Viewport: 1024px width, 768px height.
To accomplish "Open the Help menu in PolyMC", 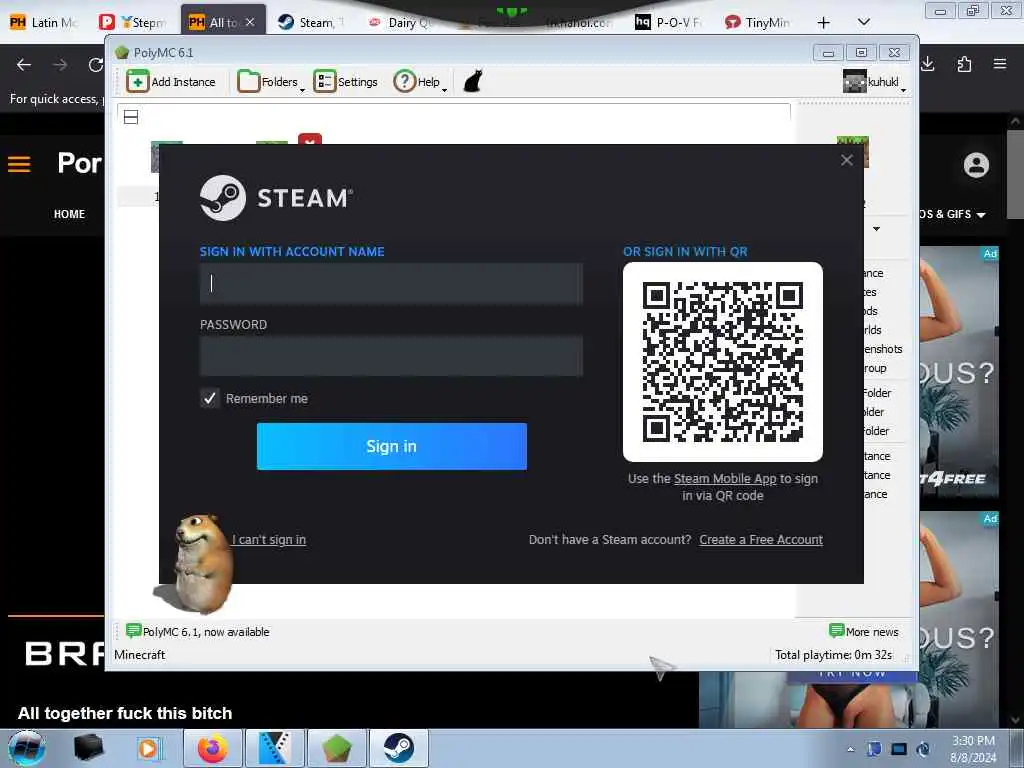I will pyautogui.click(x=420, y=82).
